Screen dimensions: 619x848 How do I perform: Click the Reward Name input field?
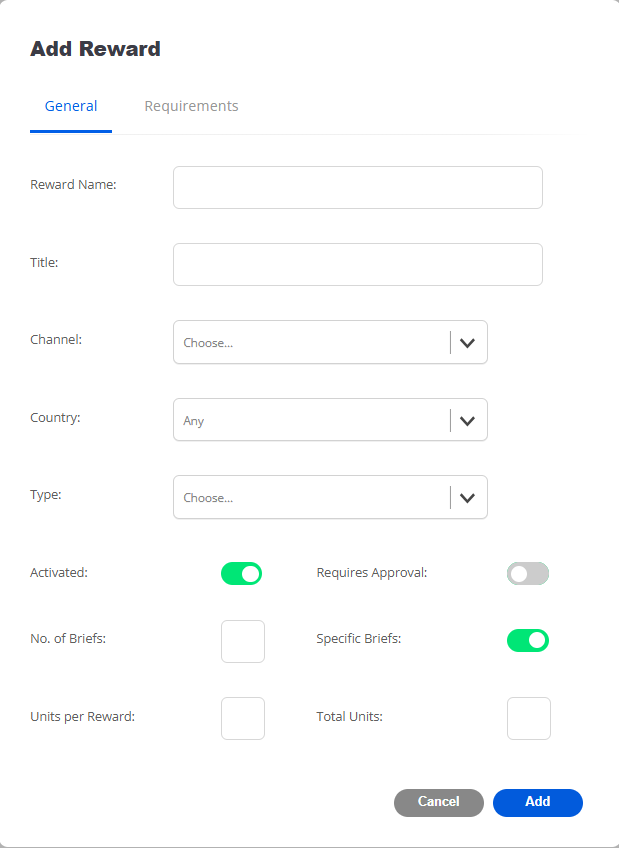pyautogui.click(x=357, y=187)
